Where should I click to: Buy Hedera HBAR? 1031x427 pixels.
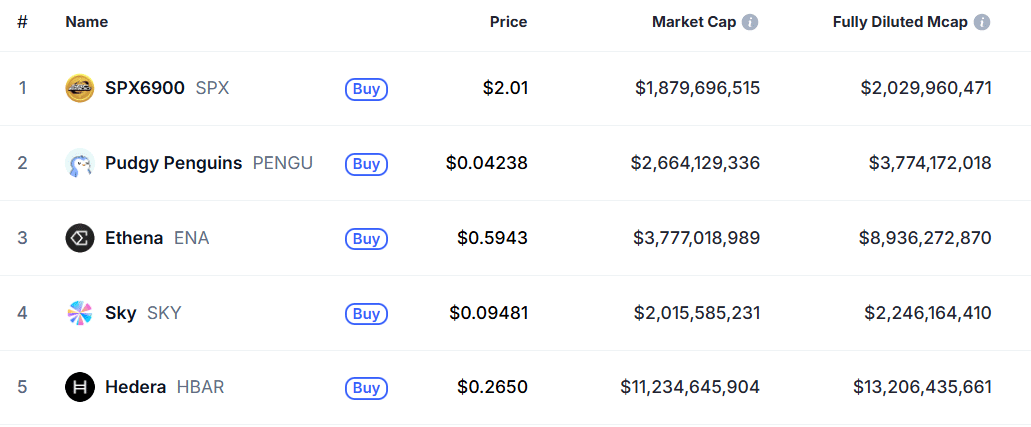(366, 388)
